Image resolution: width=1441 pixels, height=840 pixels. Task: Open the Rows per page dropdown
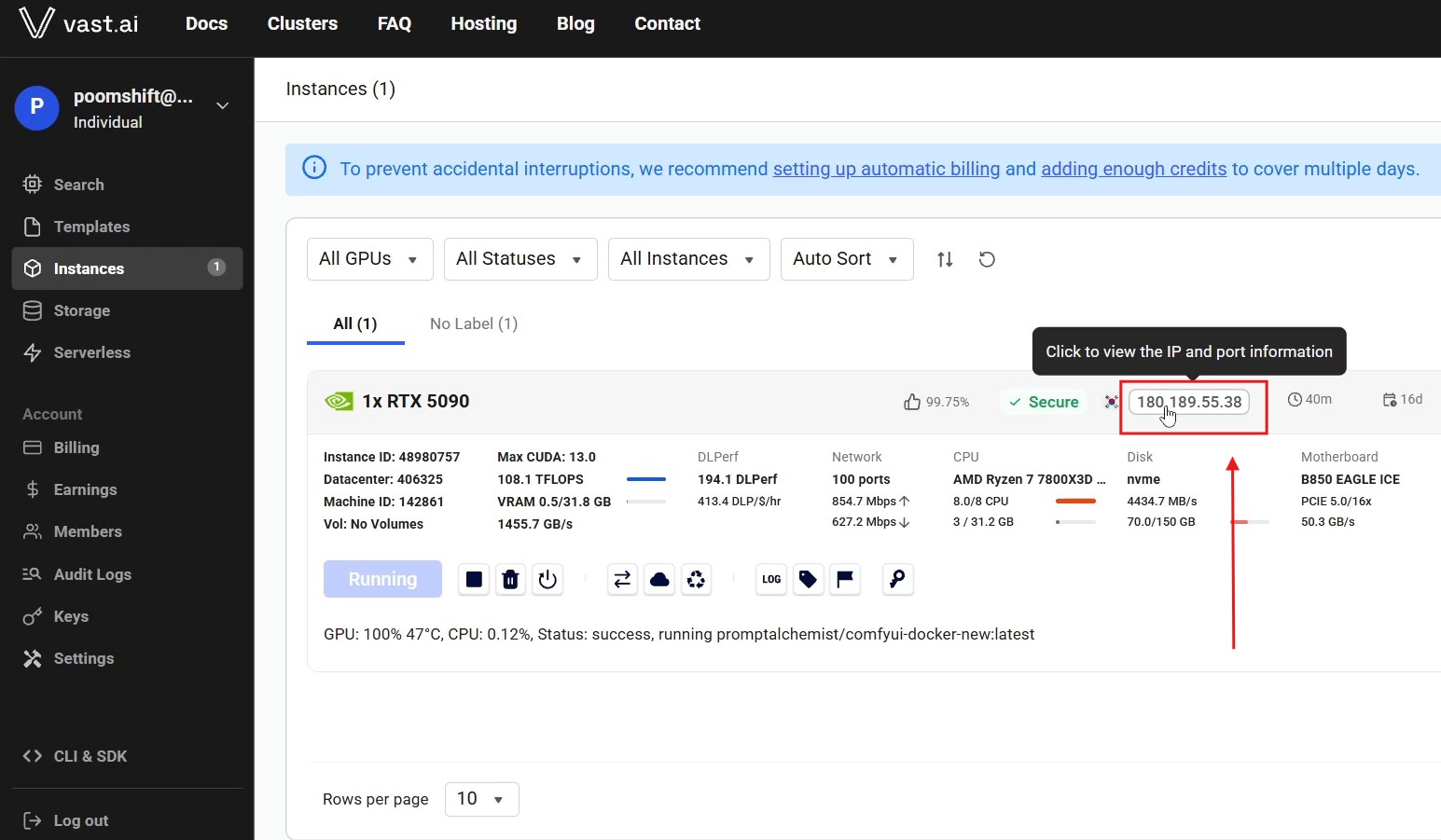482,799
